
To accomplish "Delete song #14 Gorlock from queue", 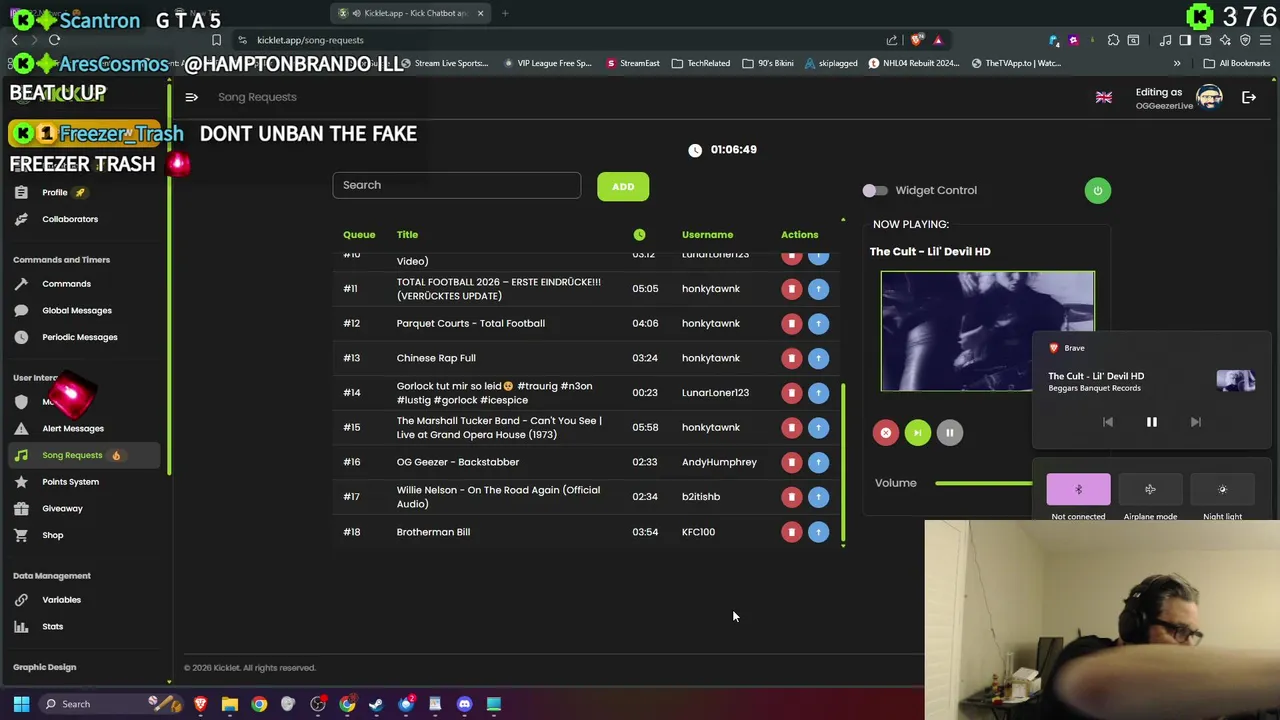I will tap(791, 393).
